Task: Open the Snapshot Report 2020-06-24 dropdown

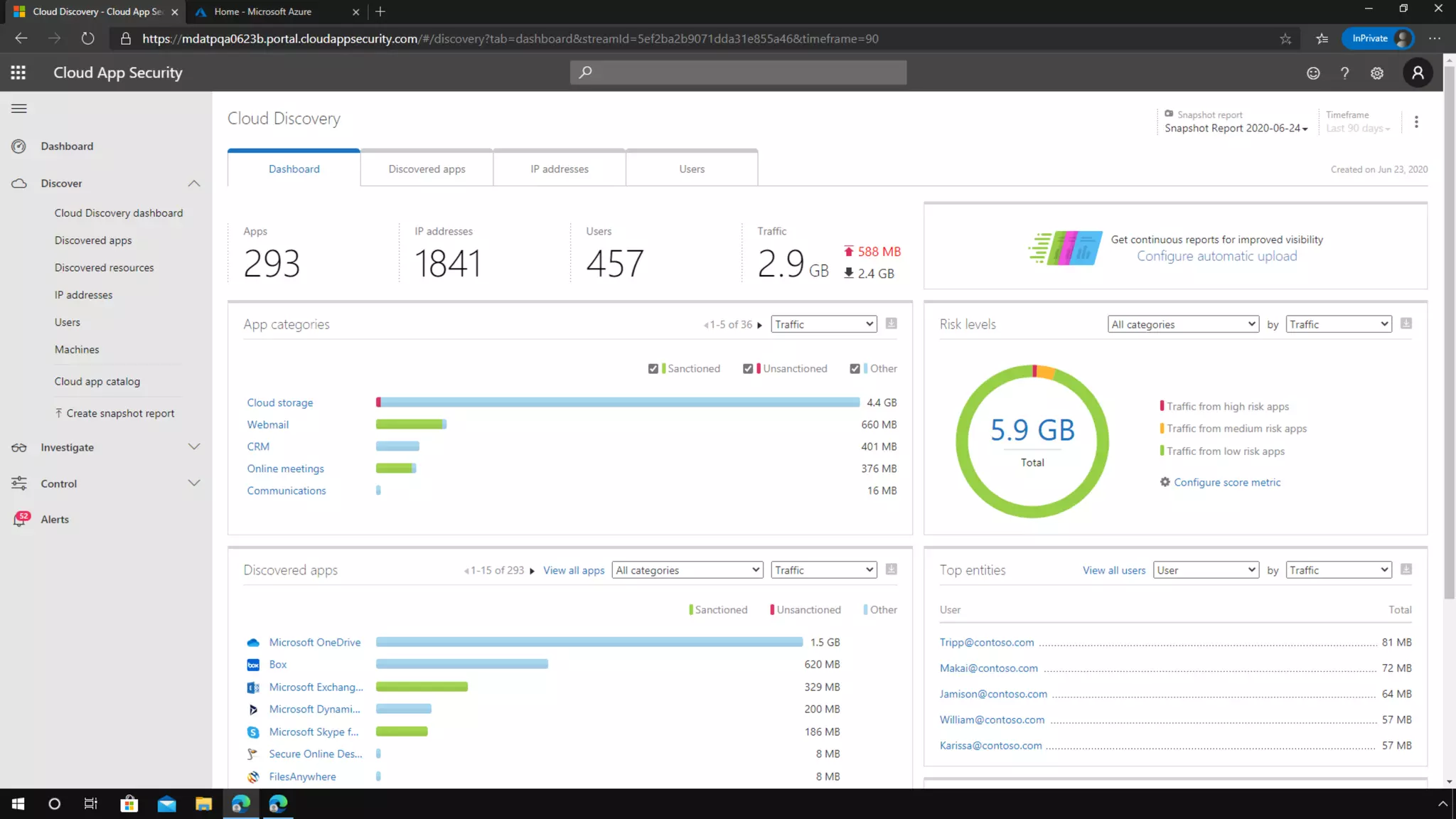Action: click(x=1236, y=128)
